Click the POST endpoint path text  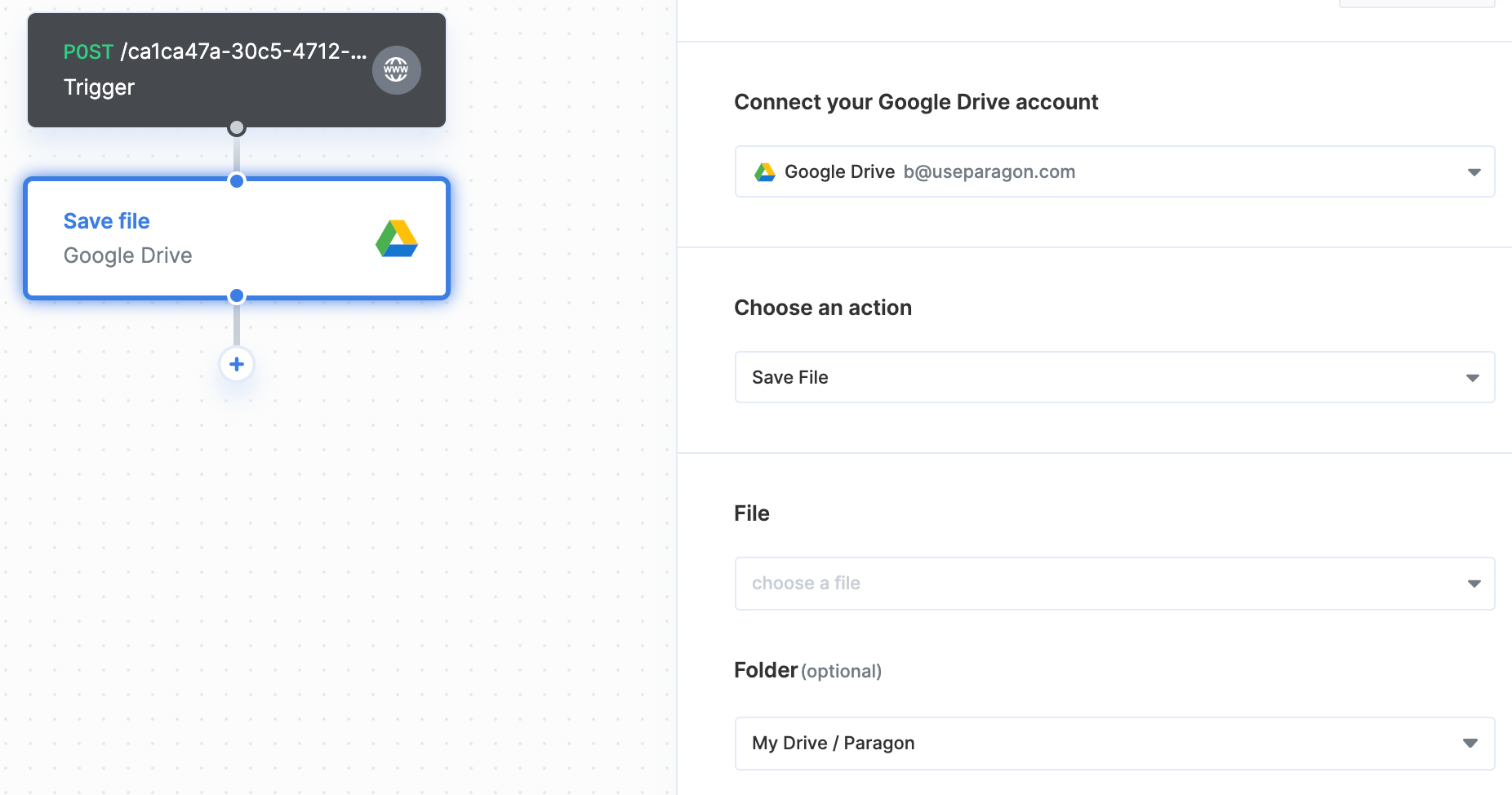click(x=243, y=51)
